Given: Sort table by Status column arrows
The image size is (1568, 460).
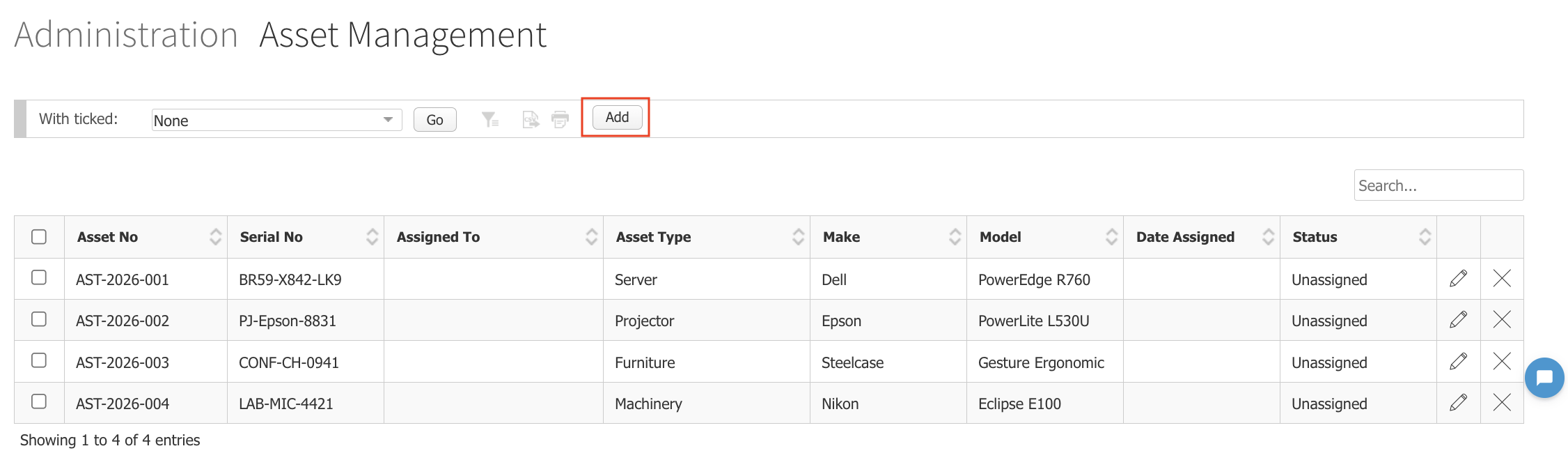Looking at the screenshot, I should click(x=1425, y=237).
